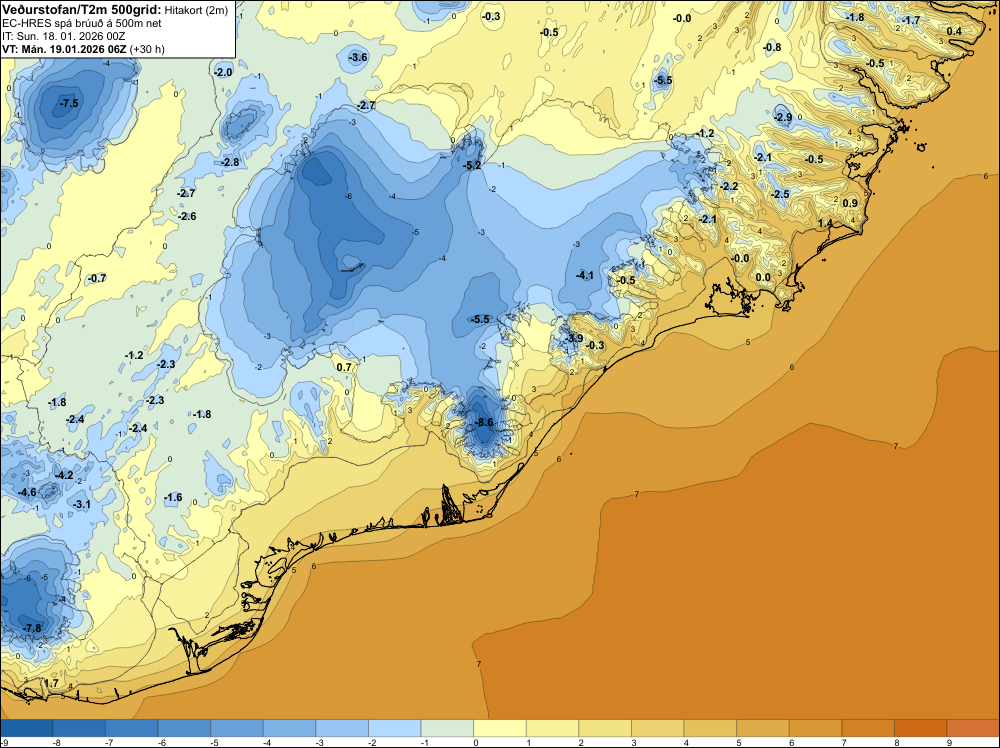
Task: Pick the legend swatch between 6 and 7
Action: [x=815, y=728]
